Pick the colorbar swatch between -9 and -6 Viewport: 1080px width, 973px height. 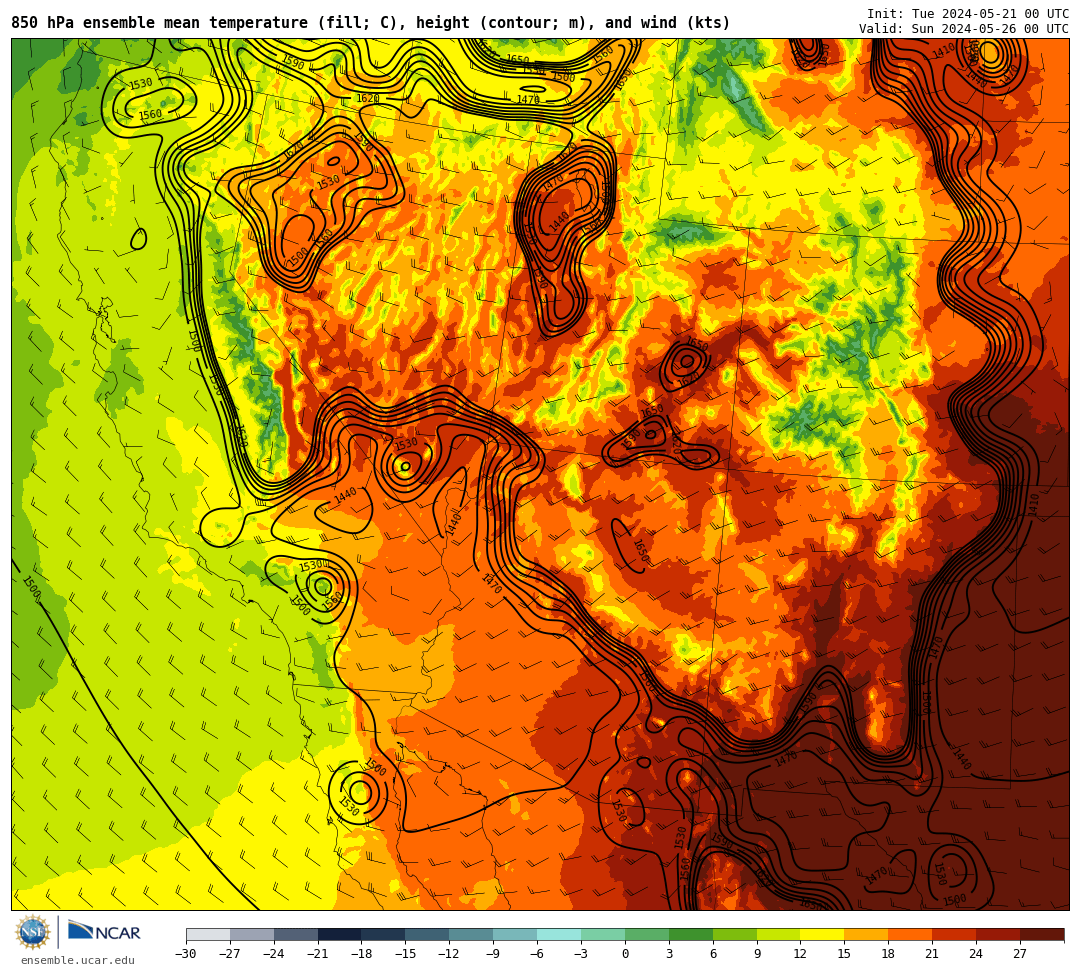515,934
